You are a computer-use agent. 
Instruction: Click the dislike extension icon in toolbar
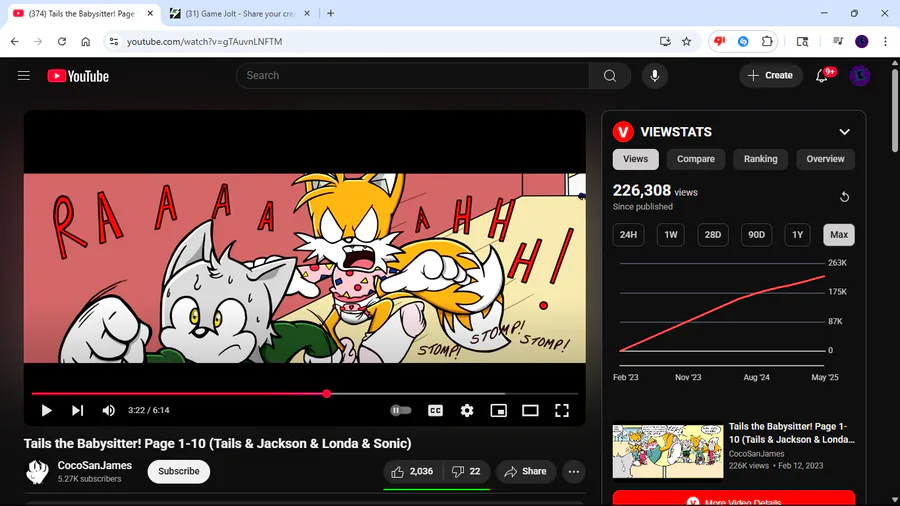click(x=719, y=41)
